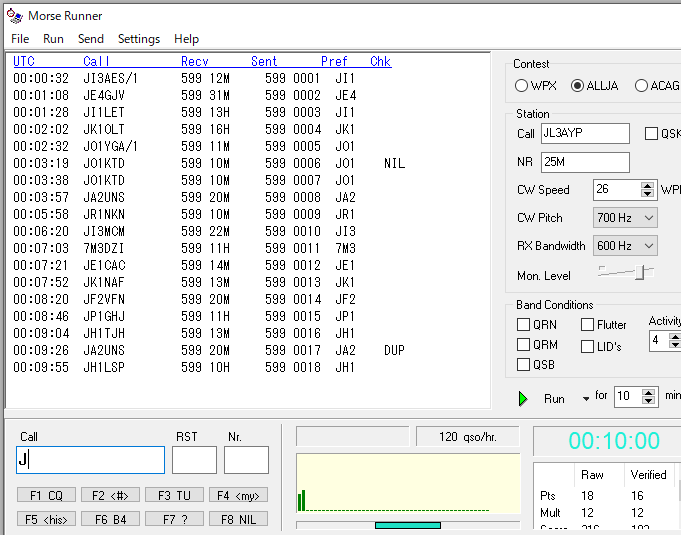Enable QRM band condition
Image resolution: width=681 pixels, height=535 pixels.
click(523, 344)
